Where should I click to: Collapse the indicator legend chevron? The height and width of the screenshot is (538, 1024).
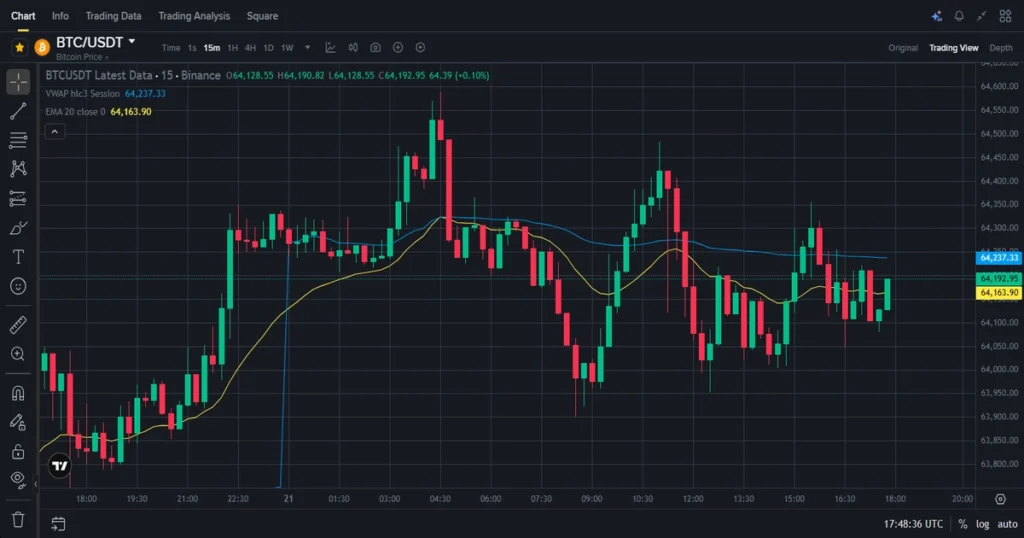click(x=55, y=132)
